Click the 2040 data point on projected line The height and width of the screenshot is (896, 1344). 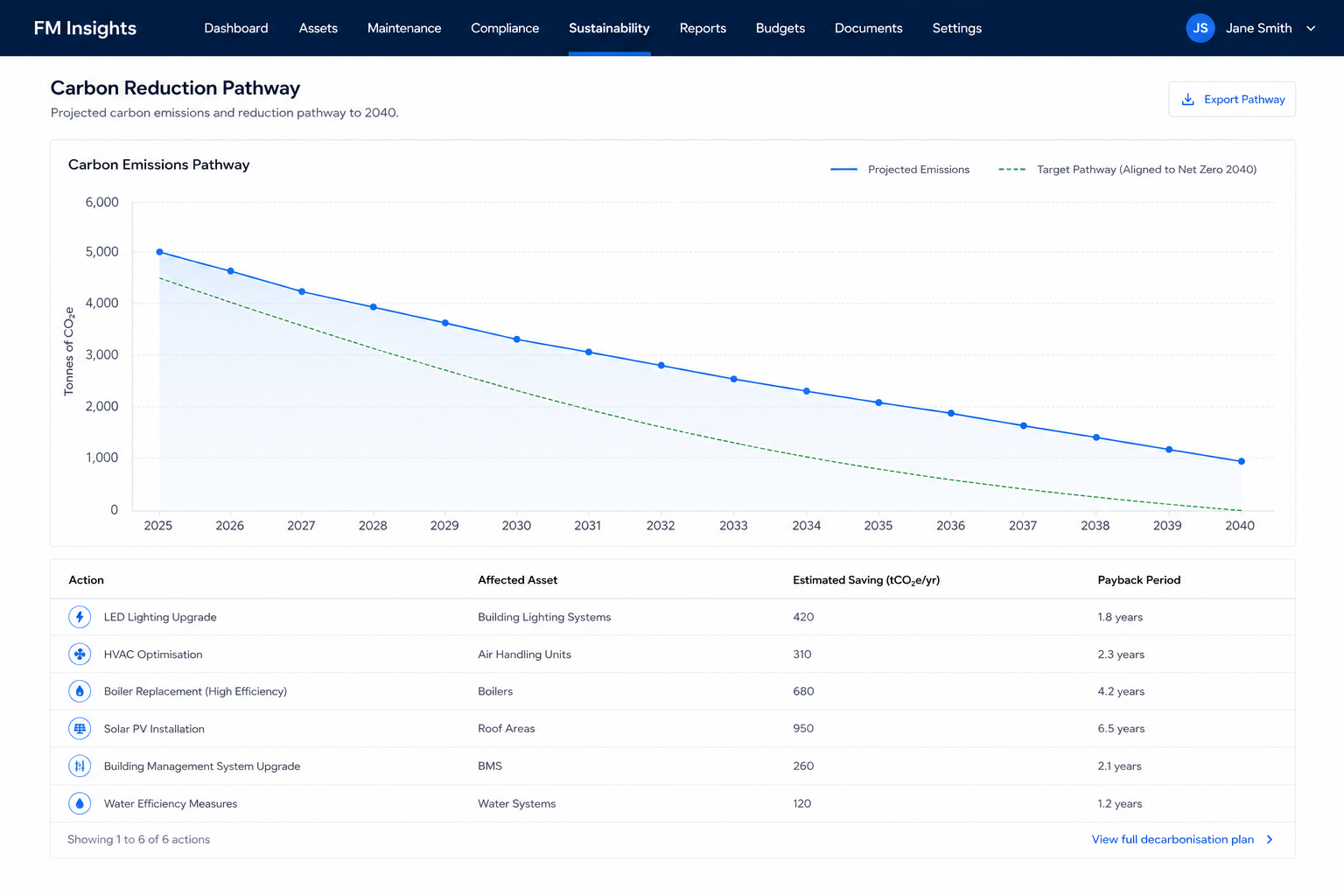(x=1242, y=462)
